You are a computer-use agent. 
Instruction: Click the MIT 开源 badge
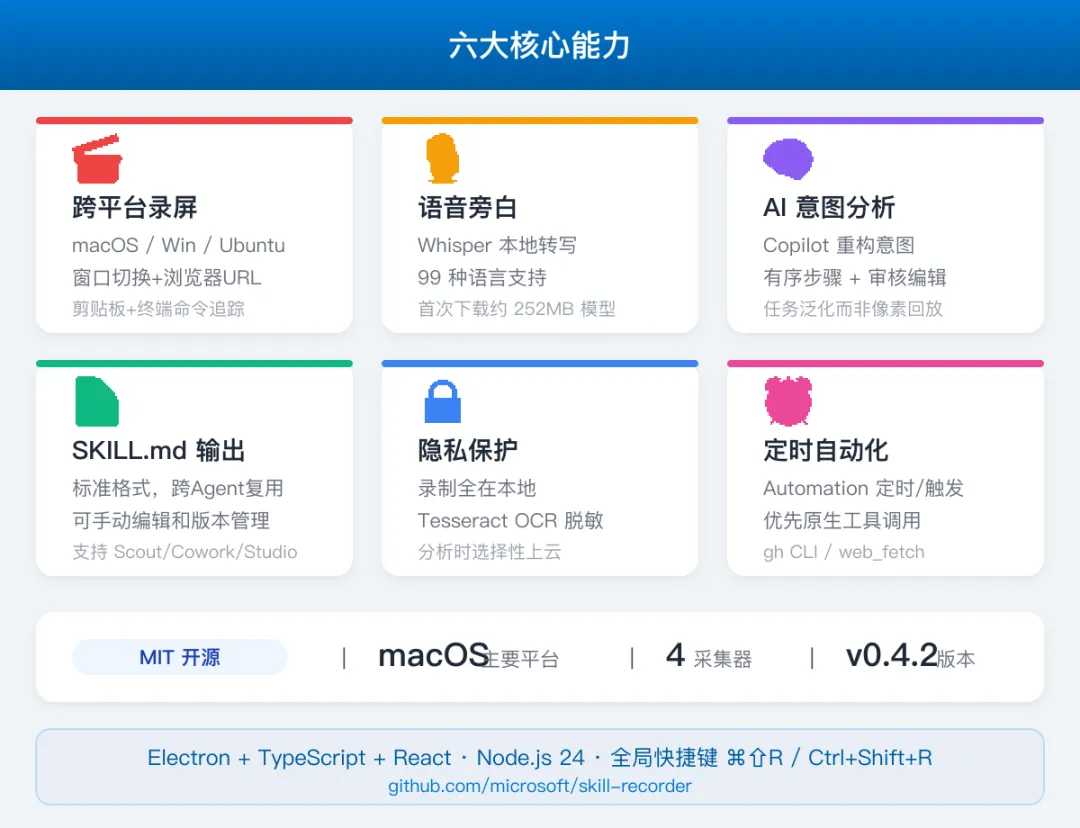click(x=180, y=657)
